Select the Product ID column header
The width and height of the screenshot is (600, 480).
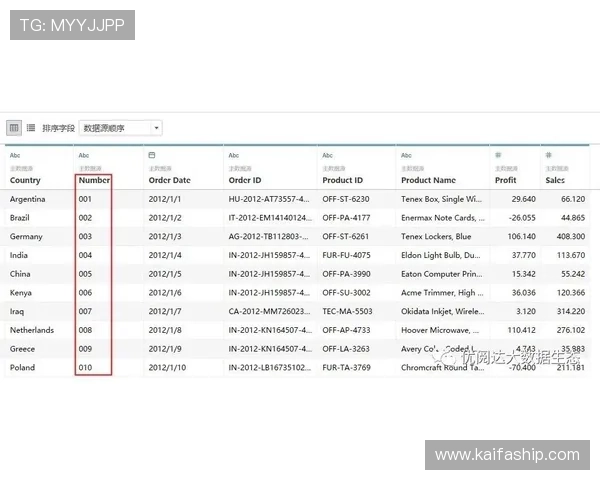click(343, 180)
